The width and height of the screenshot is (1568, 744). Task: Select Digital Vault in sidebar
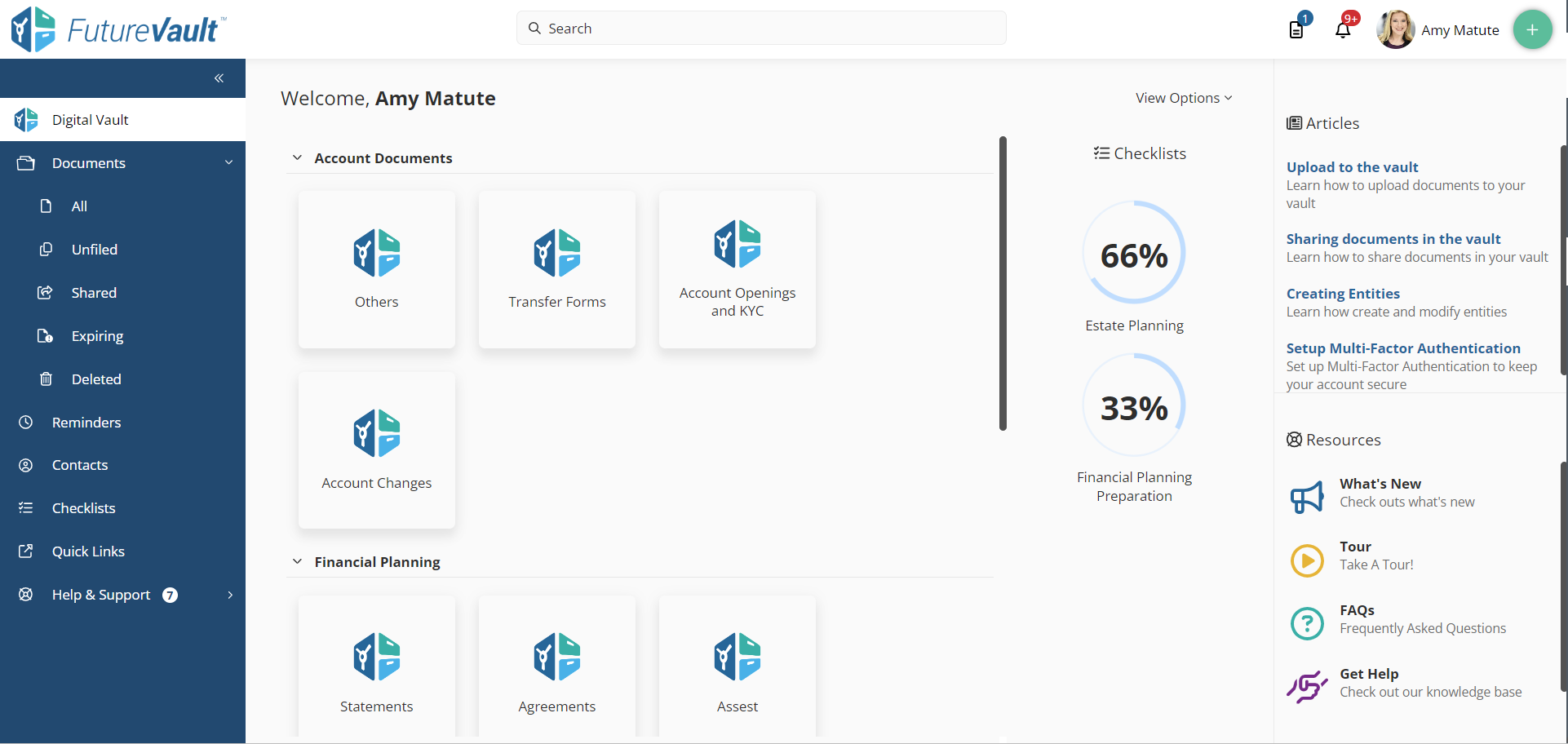point(122,120)
